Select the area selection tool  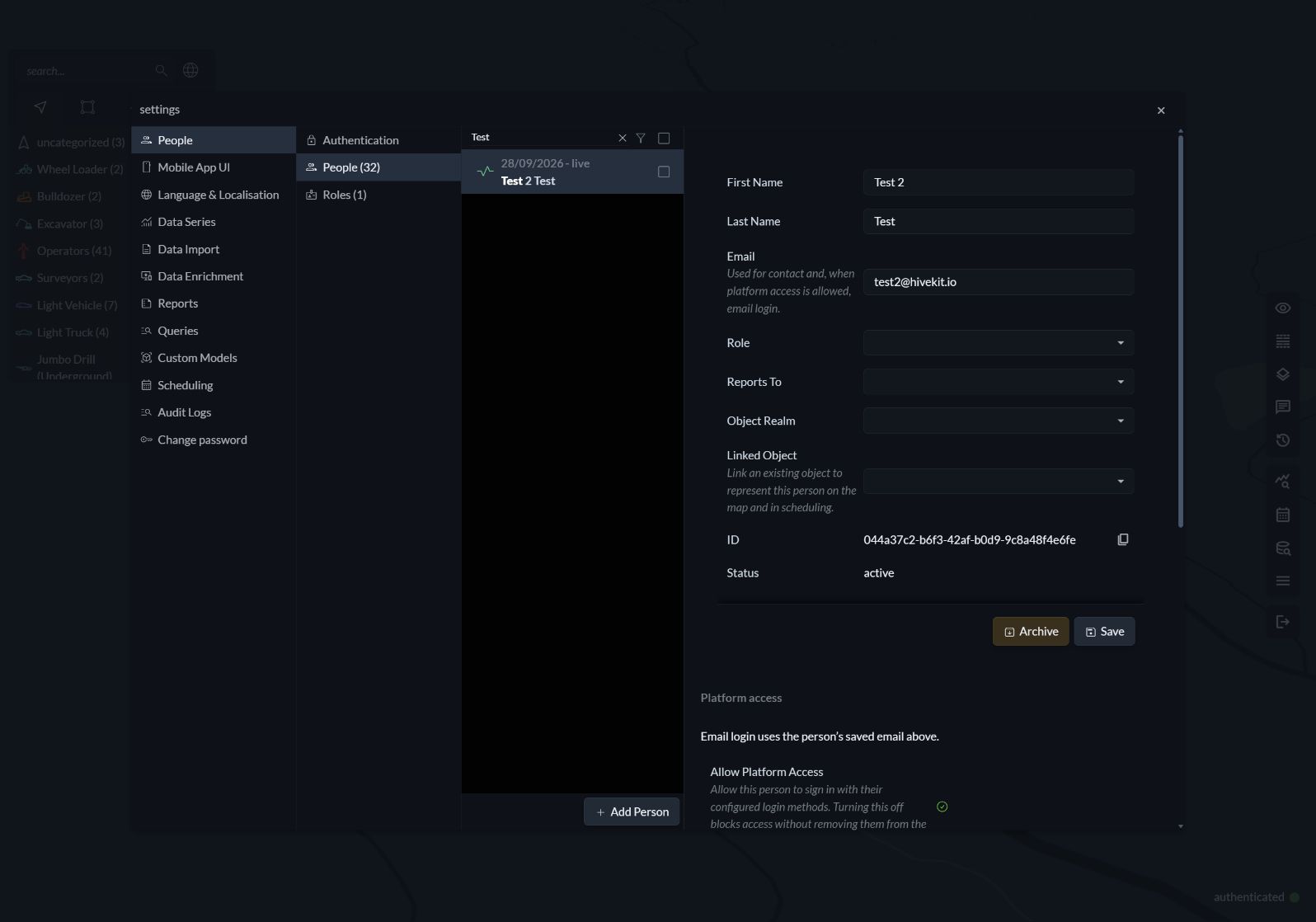point(87,107)
